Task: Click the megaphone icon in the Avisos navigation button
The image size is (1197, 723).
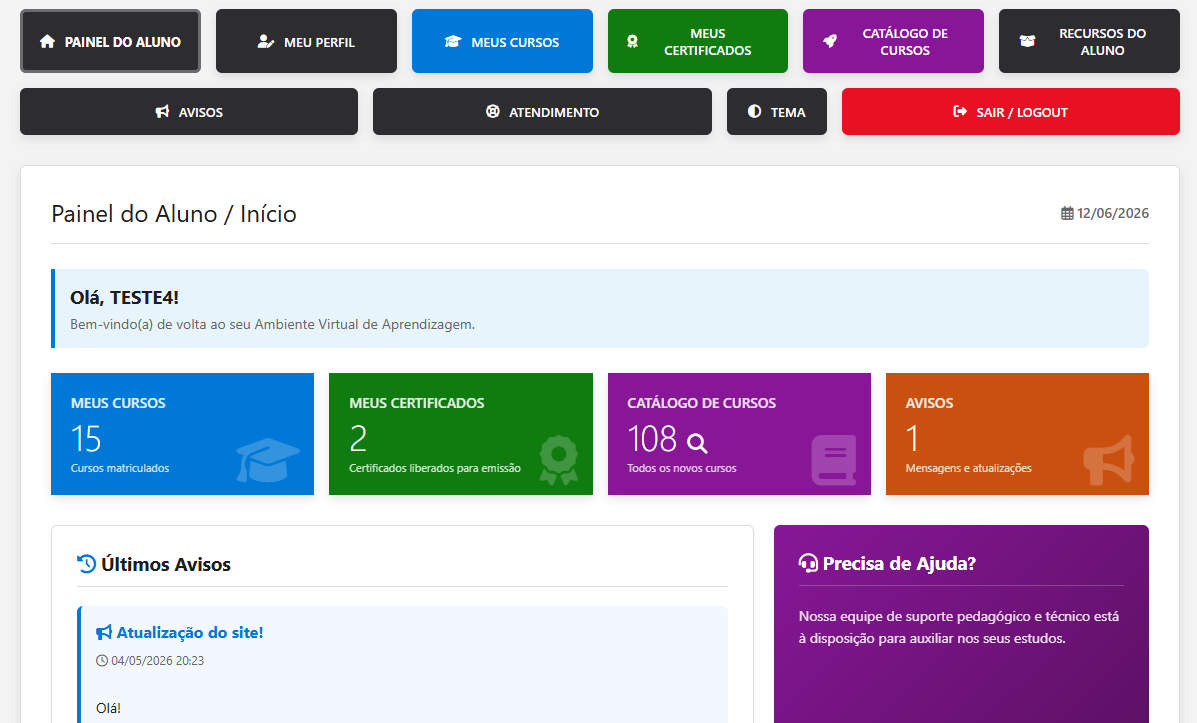Action: click(x=163, y=111)
